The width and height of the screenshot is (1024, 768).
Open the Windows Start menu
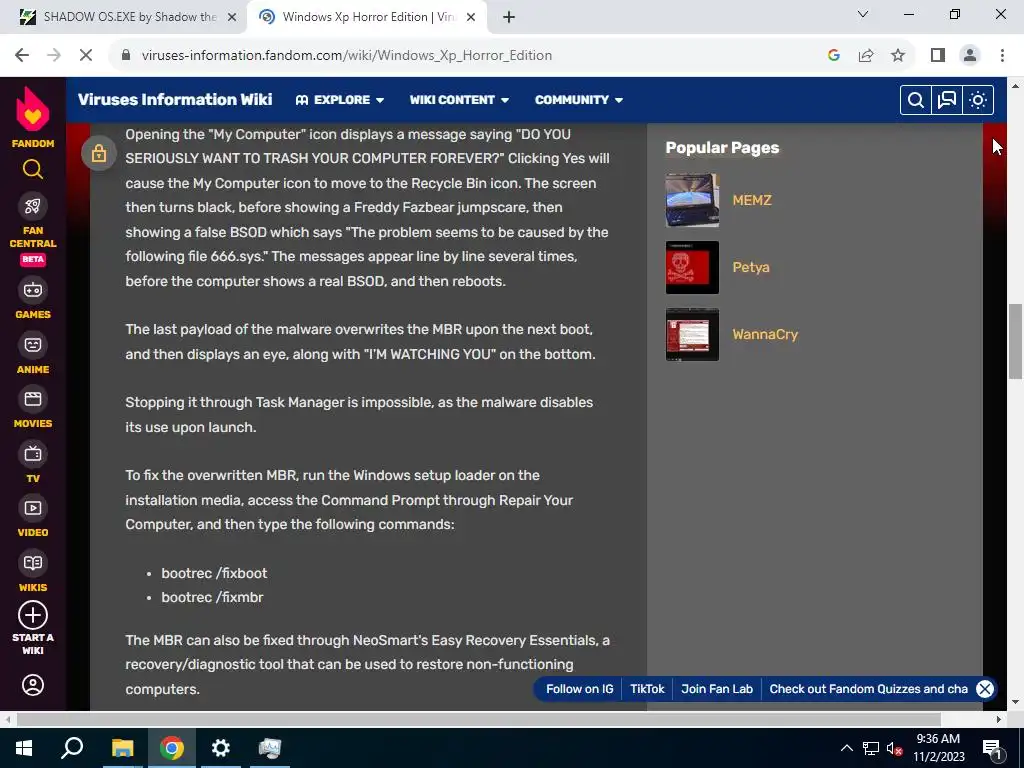[24, 748]
